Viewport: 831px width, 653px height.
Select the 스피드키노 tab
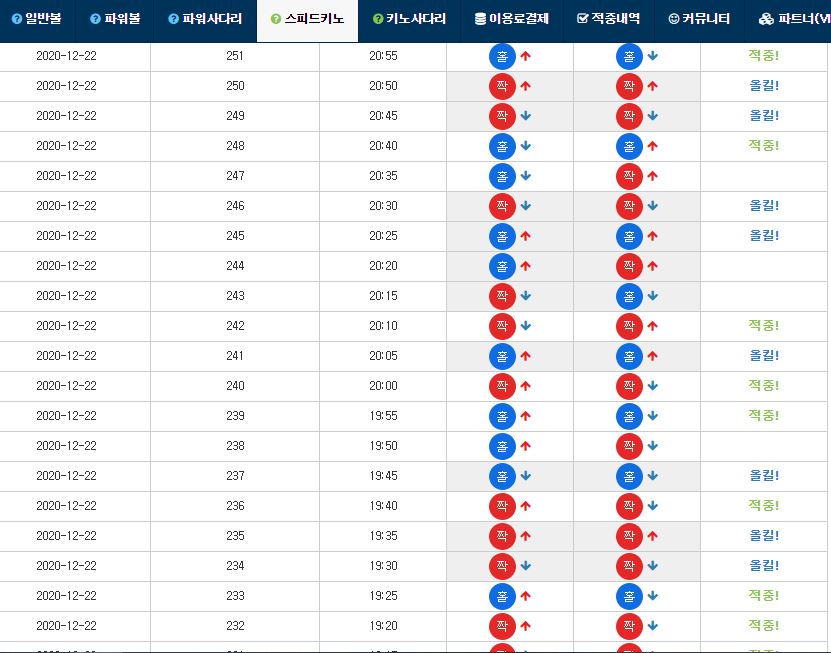307,19
